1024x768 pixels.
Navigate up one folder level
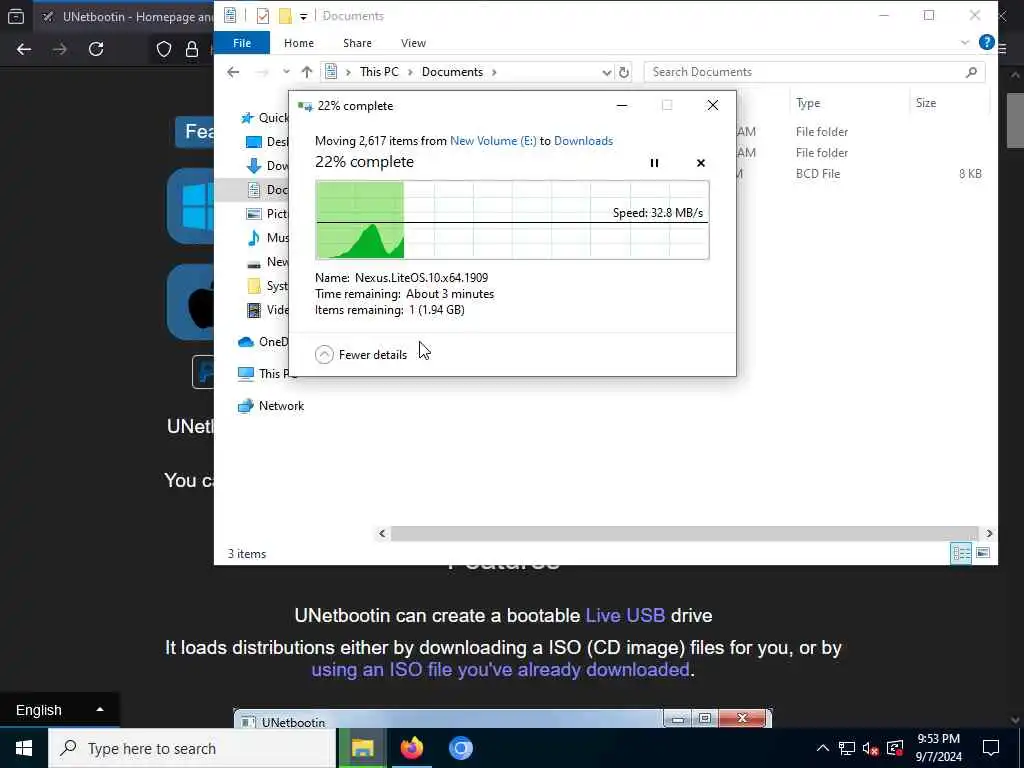coord(306,72)
